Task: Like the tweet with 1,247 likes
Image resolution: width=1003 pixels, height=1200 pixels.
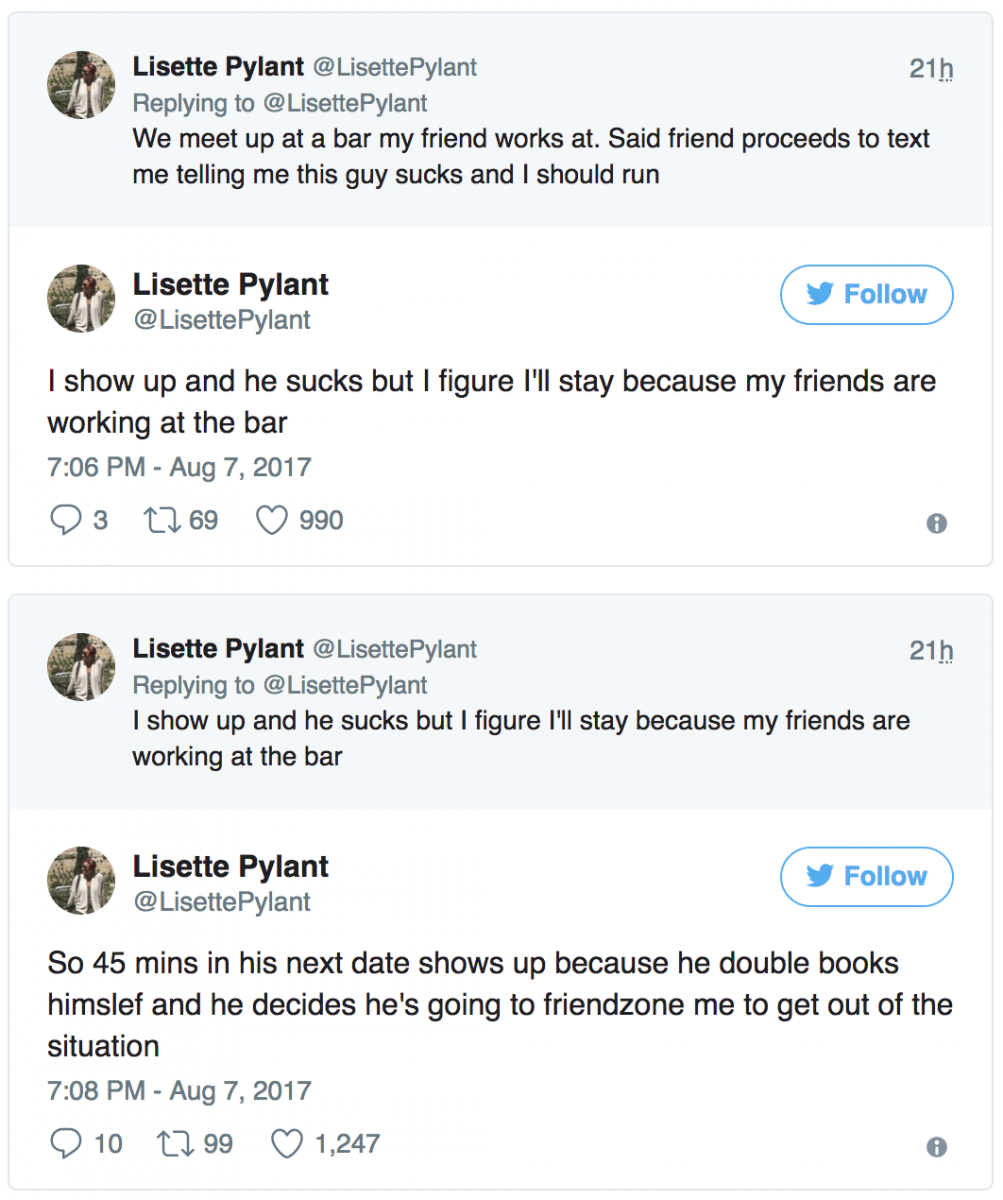Action: (287, 1143)
